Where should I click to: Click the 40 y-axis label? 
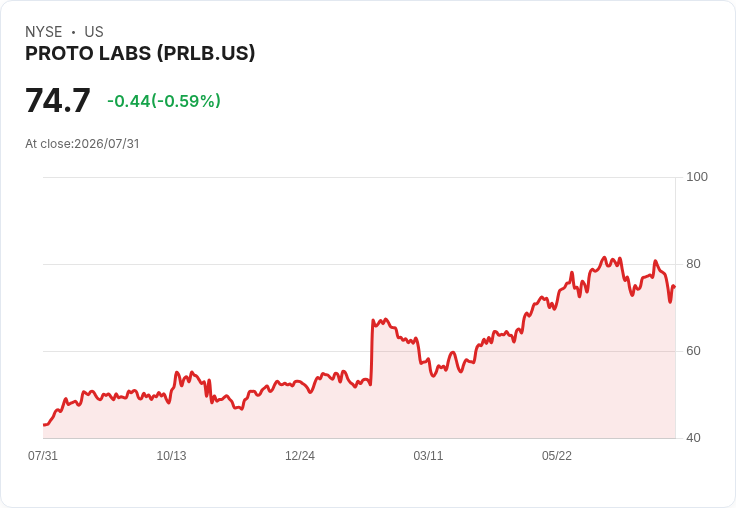[693, 438]
